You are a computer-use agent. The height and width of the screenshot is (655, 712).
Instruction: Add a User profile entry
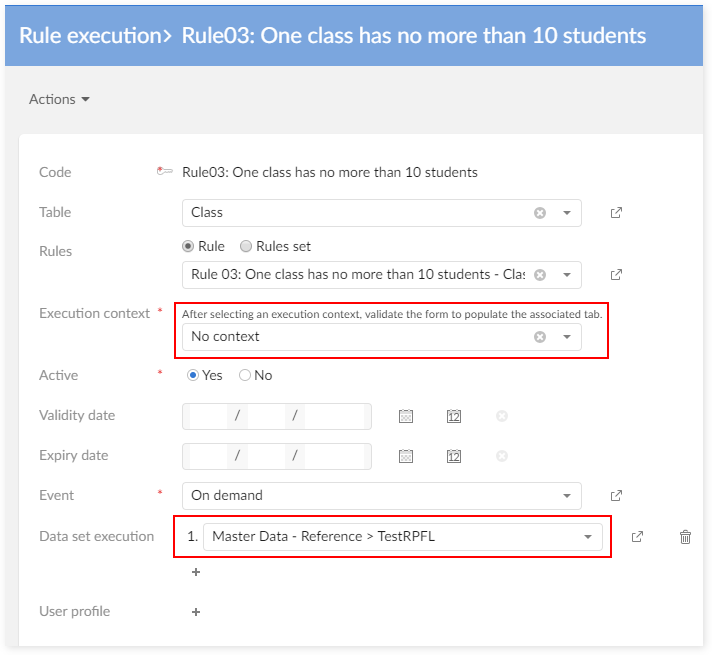196,612
